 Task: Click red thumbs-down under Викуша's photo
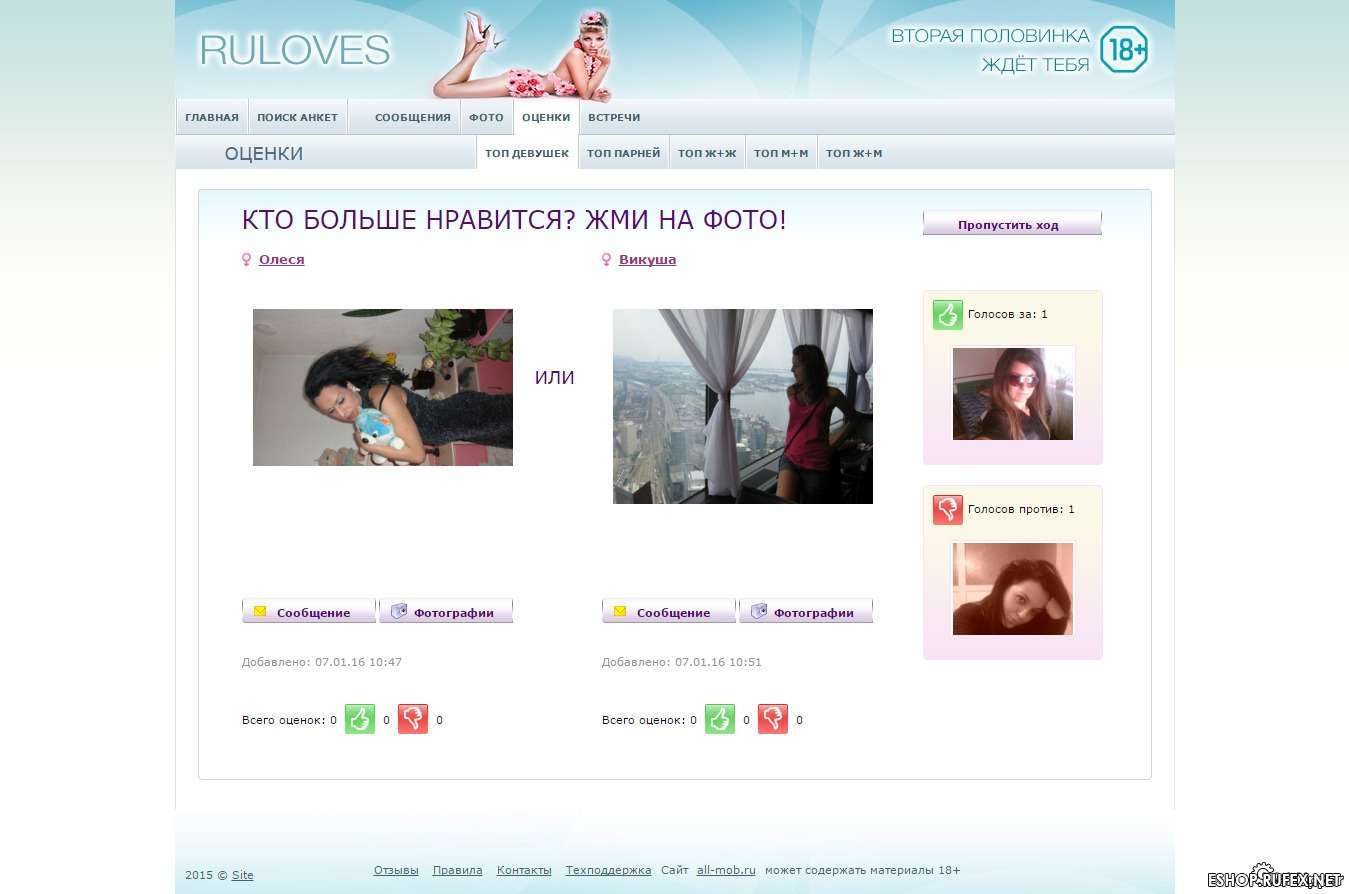coord(773,719)
